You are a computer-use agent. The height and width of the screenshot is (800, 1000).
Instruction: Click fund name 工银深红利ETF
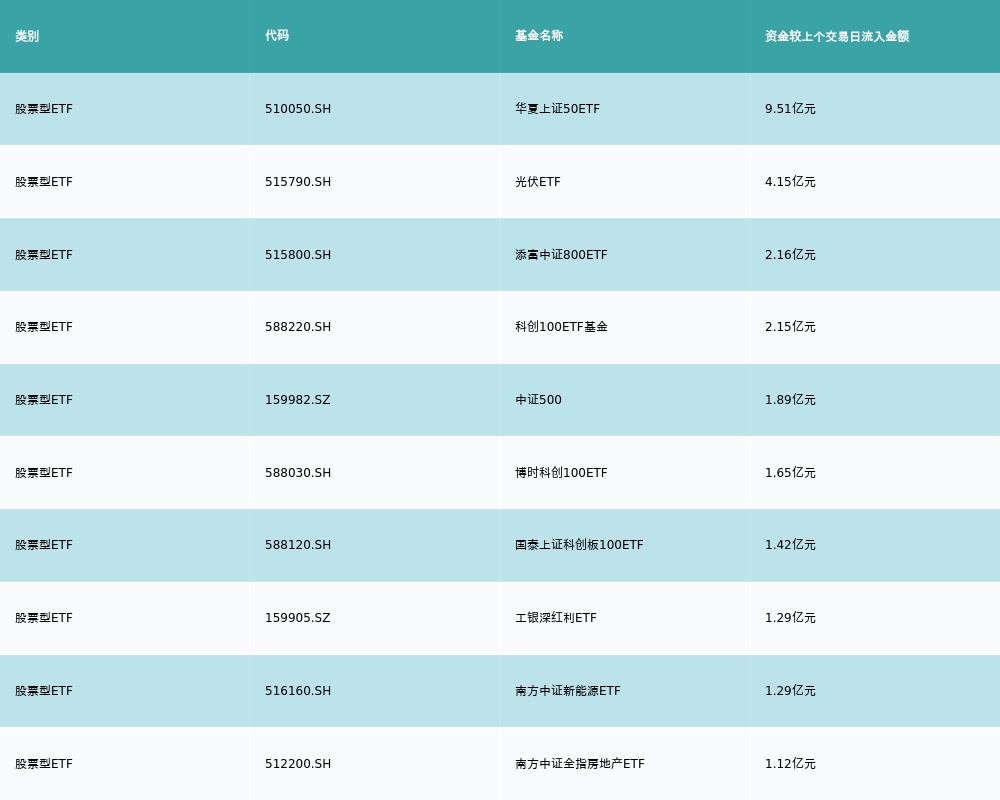click(555, 618)
